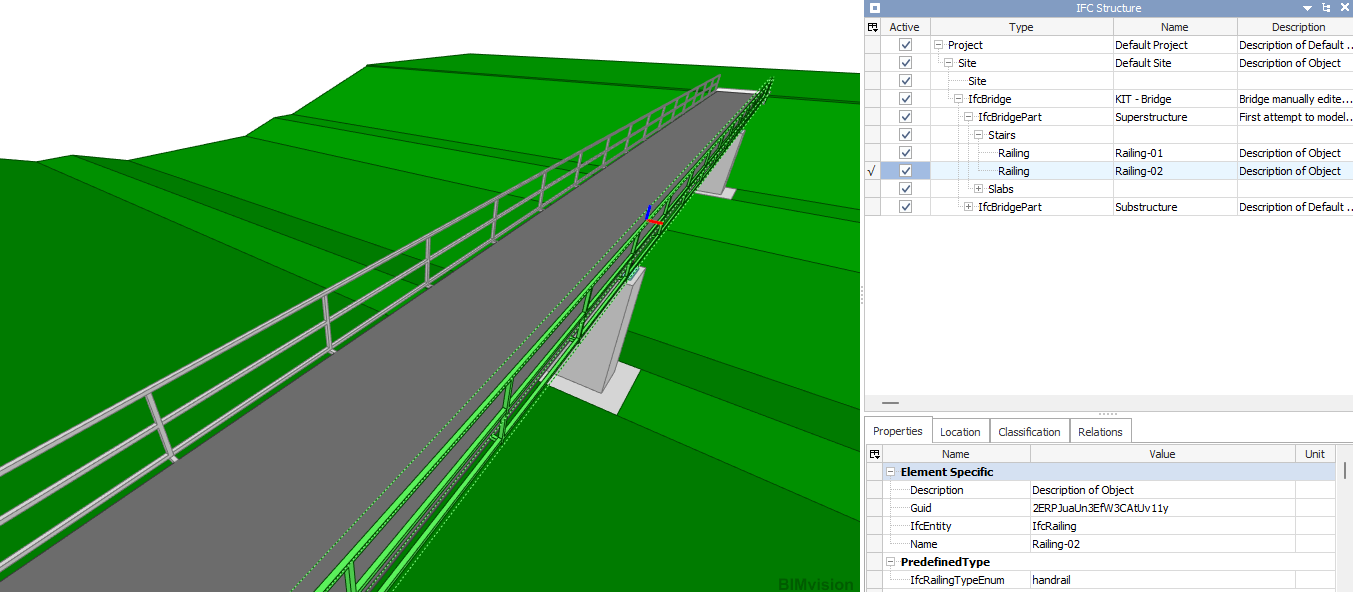Image resolution: width=1353 pixels, height=592 pixels.
Task: Switch to the Location tab
Action: click(x=960, y=432)
